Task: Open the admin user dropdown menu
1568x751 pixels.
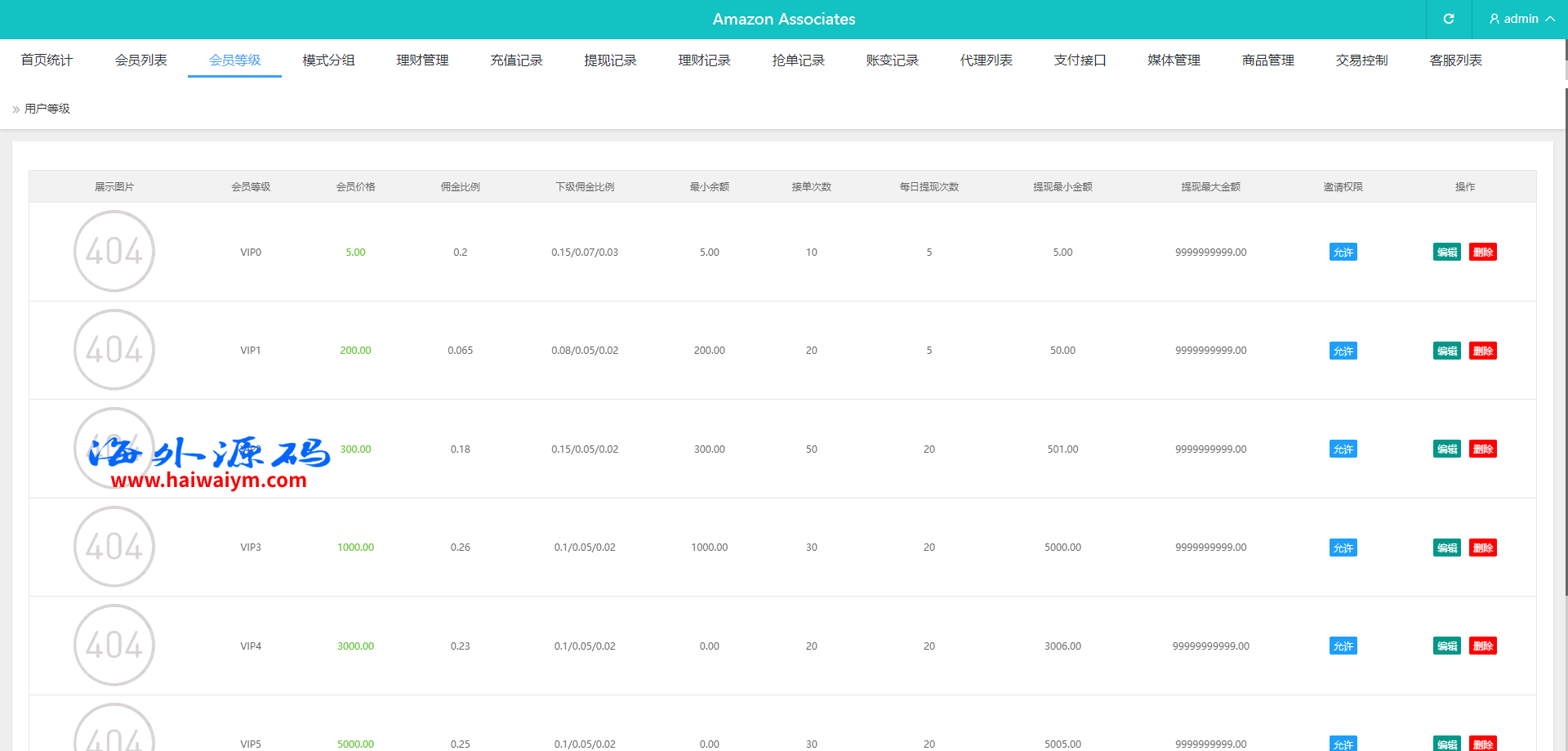Action: 1521,19
